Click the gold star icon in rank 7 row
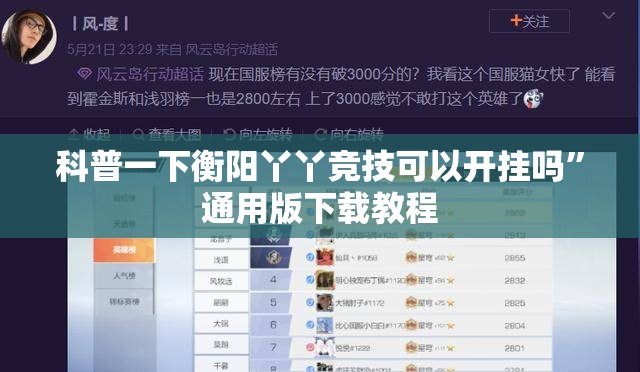640x372 pixels. click(x=451, y=348)
